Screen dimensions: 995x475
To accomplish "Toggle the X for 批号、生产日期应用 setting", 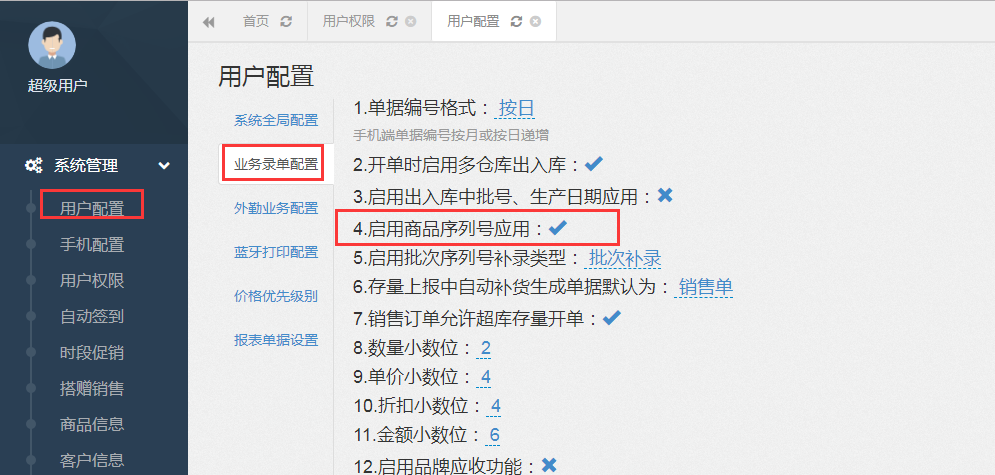I will pos(665,195).
